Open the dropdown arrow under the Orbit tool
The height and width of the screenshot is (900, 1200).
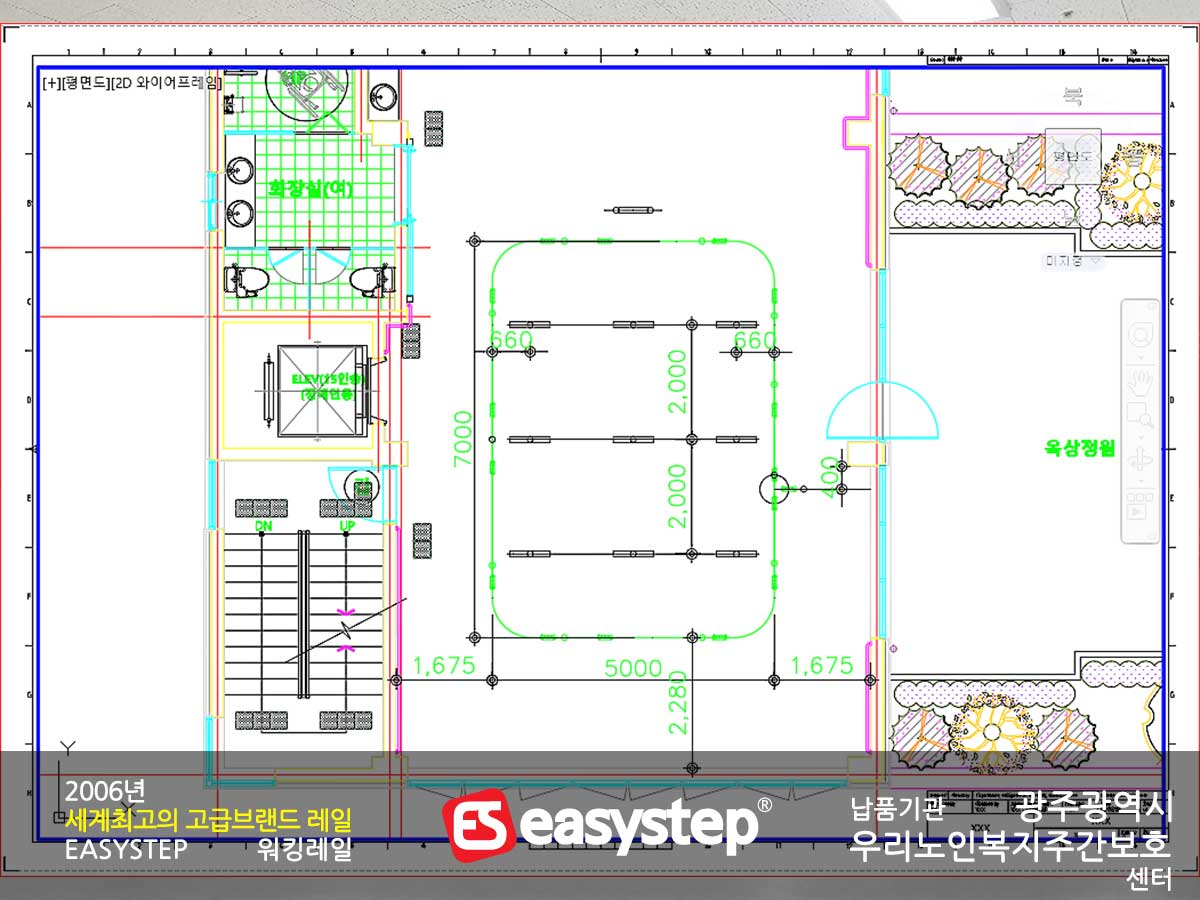pyautogui.click(x=1140, y=480)
